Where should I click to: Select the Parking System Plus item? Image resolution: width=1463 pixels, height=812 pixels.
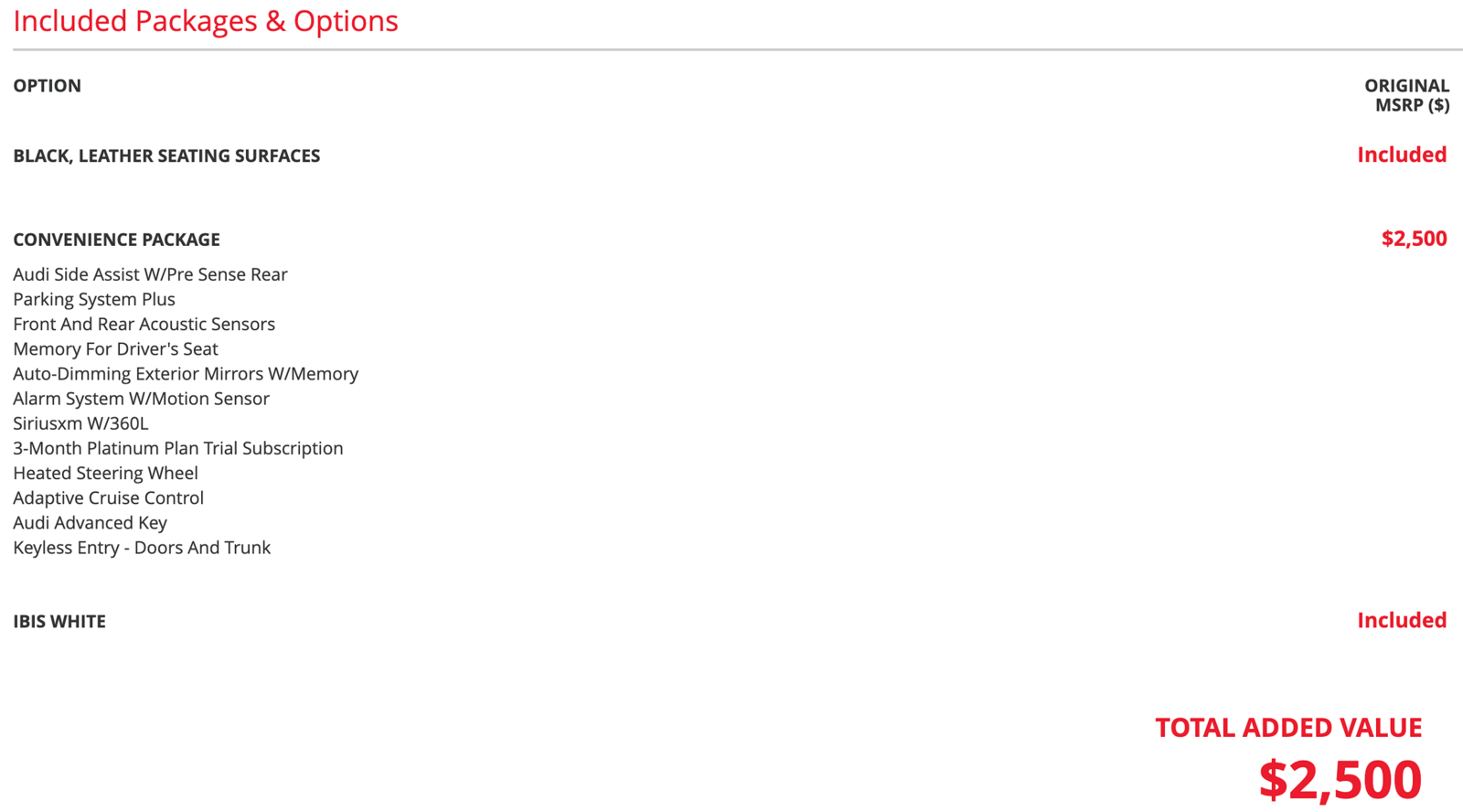click(94, 299)
